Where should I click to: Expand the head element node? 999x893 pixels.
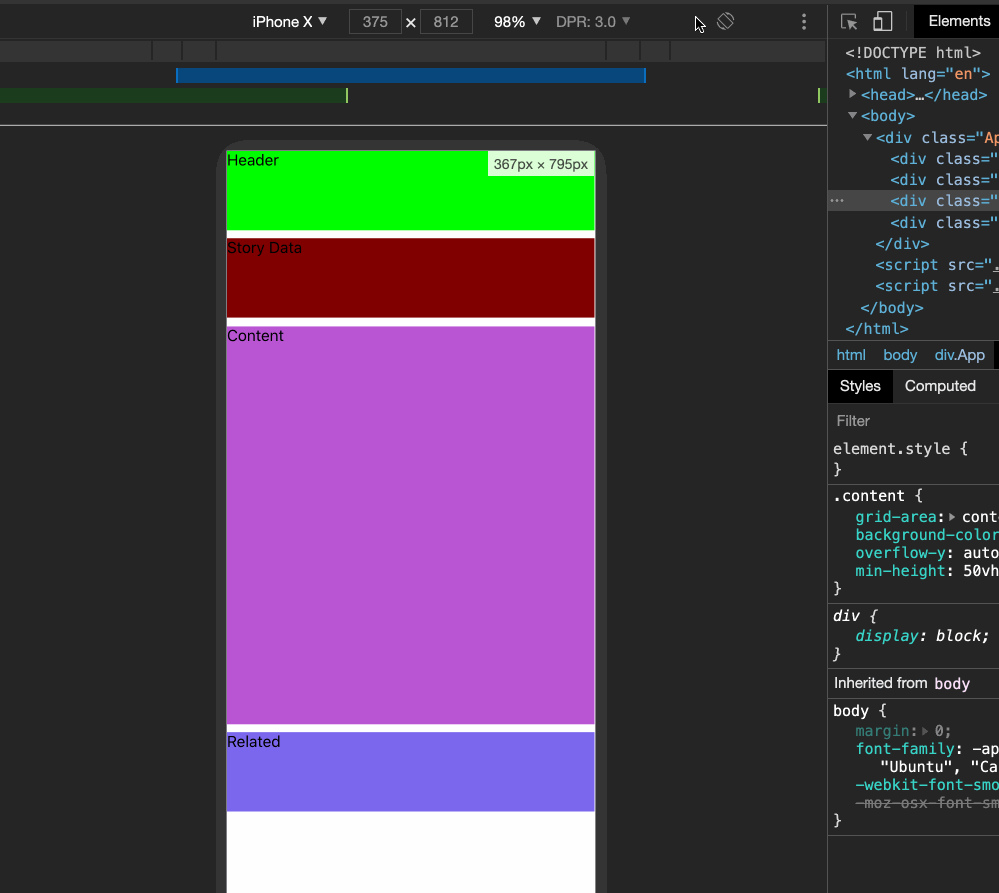852,94
